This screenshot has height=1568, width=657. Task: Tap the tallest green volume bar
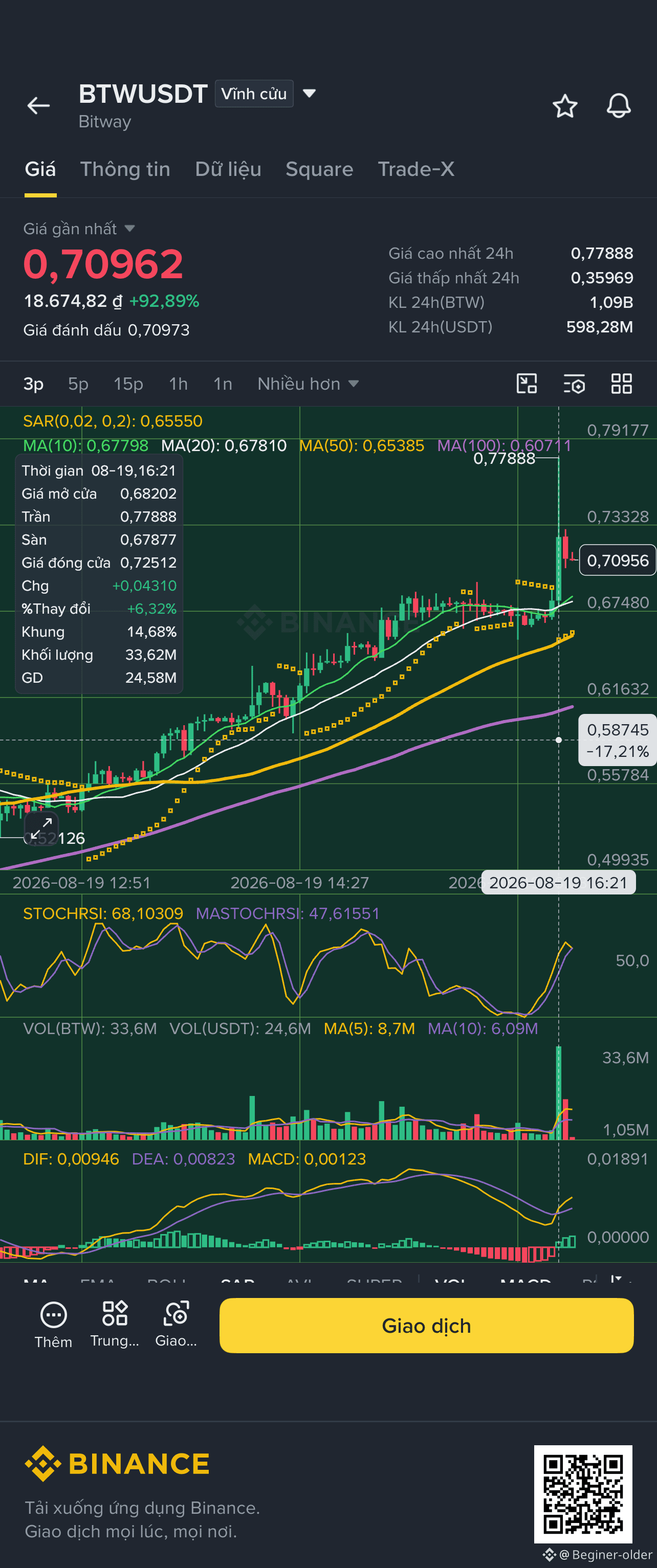[x=558, y=1092]
